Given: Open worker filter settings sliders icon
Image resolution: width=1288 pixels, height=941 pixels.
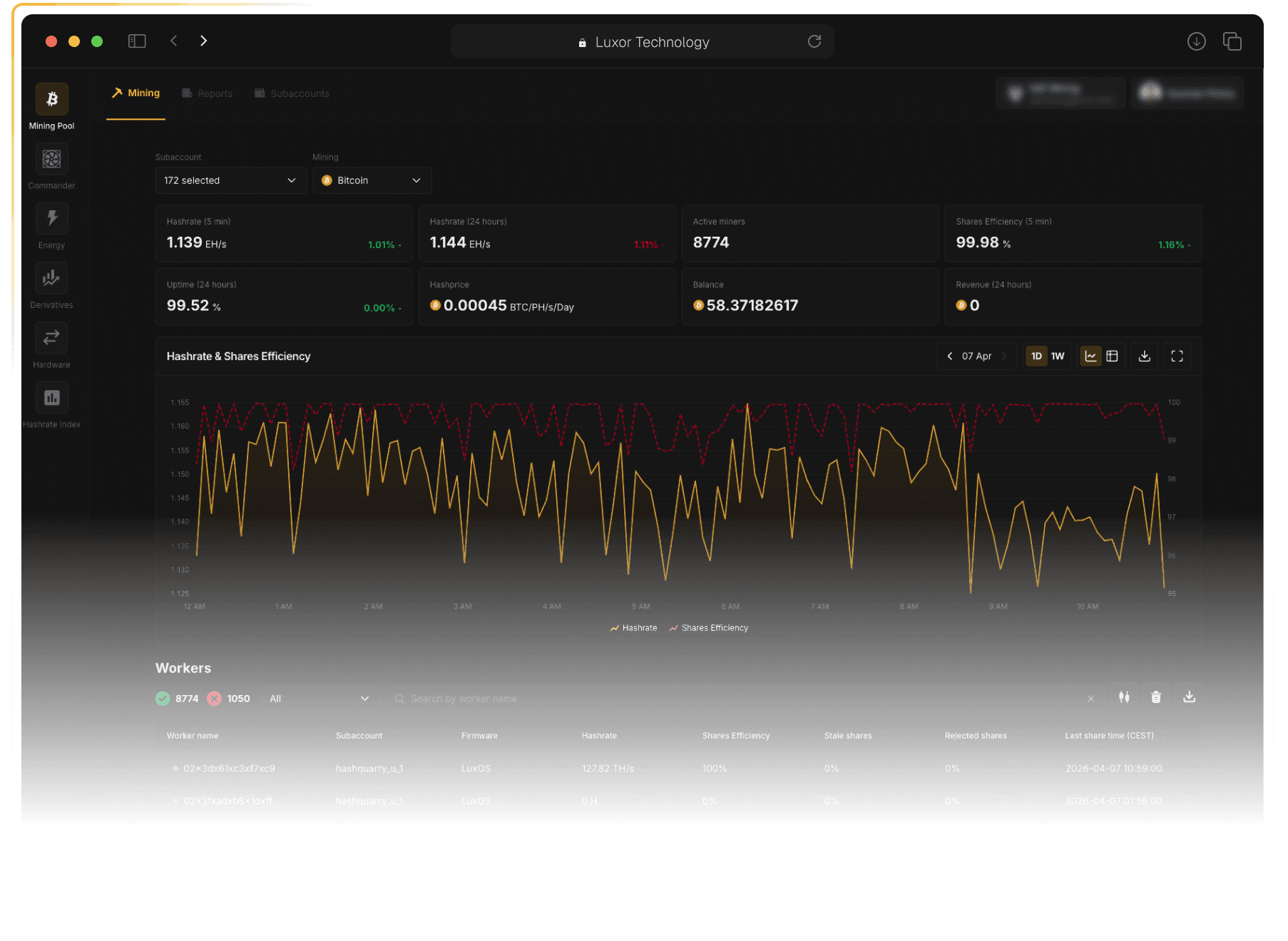Looking at the screenshot, I should pyautogui.click(x=1124, y=697).
